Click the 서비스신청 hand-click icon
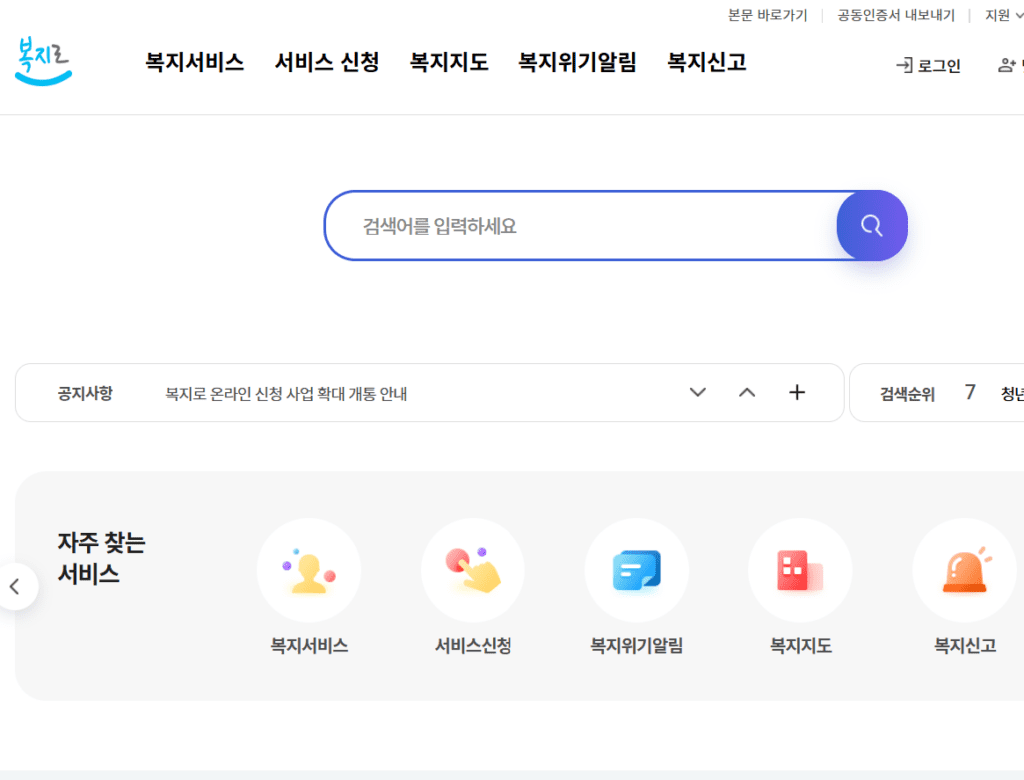1024x780 pixels. point(473,569)
